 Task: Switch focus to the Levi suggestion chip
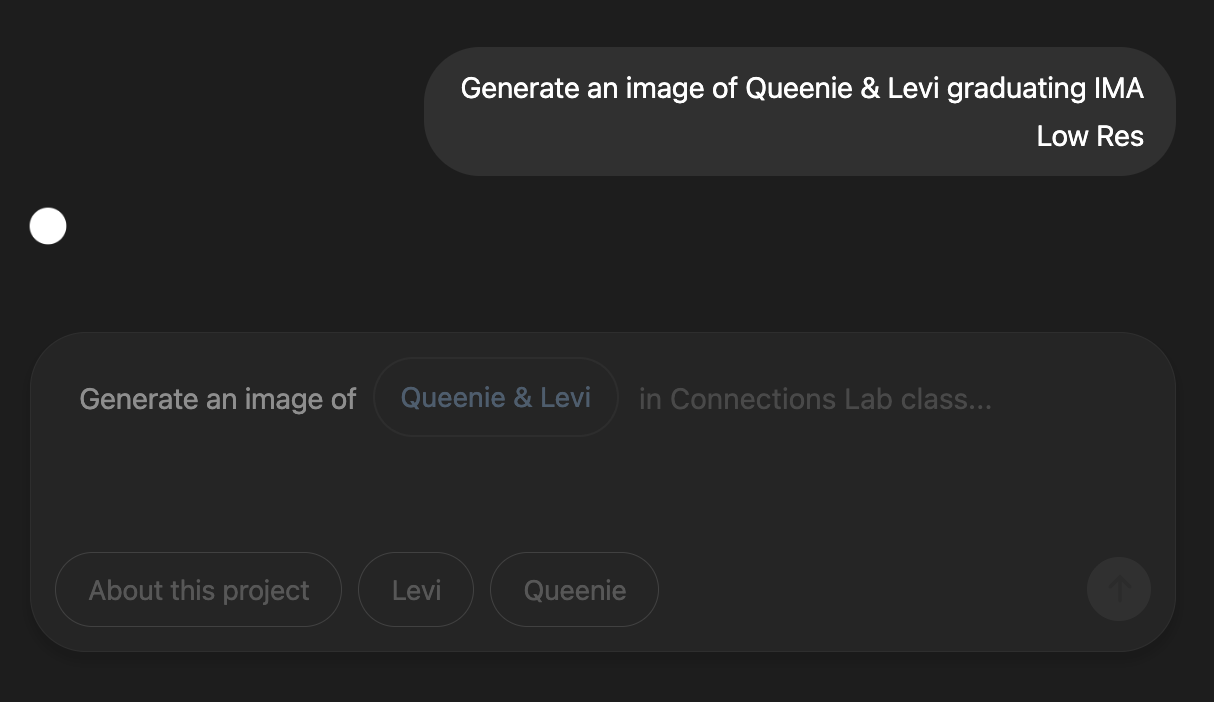click(x=415, y=589)
